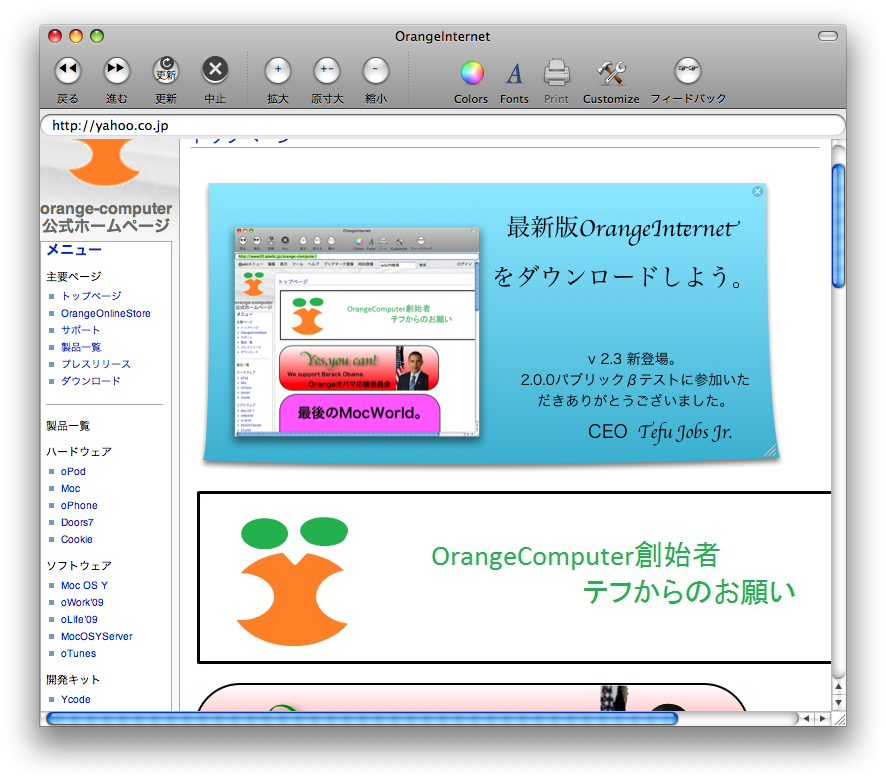Open the トップページ link in sidebar

click(91, 296)
